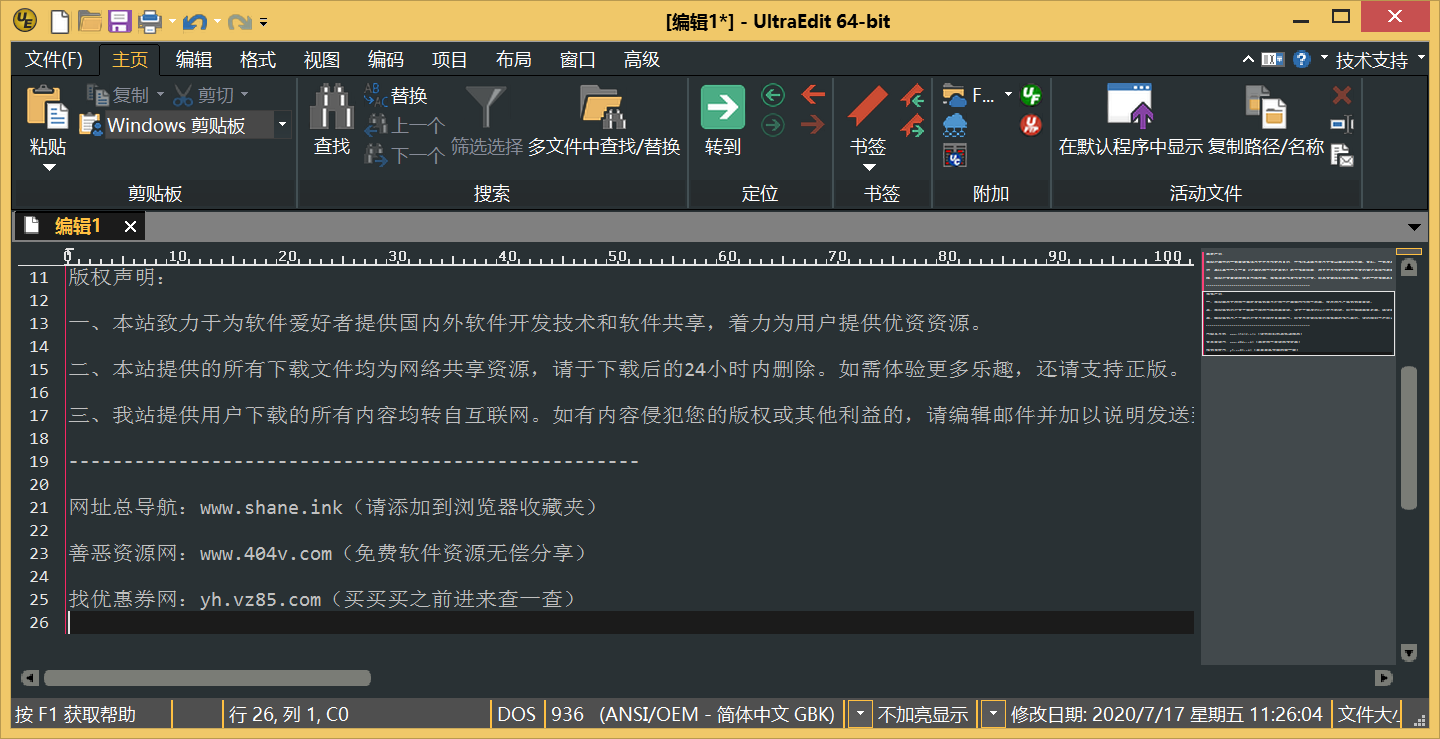
Task: Click the 查找 binoculars icon
Action: (x=331, y=106)
